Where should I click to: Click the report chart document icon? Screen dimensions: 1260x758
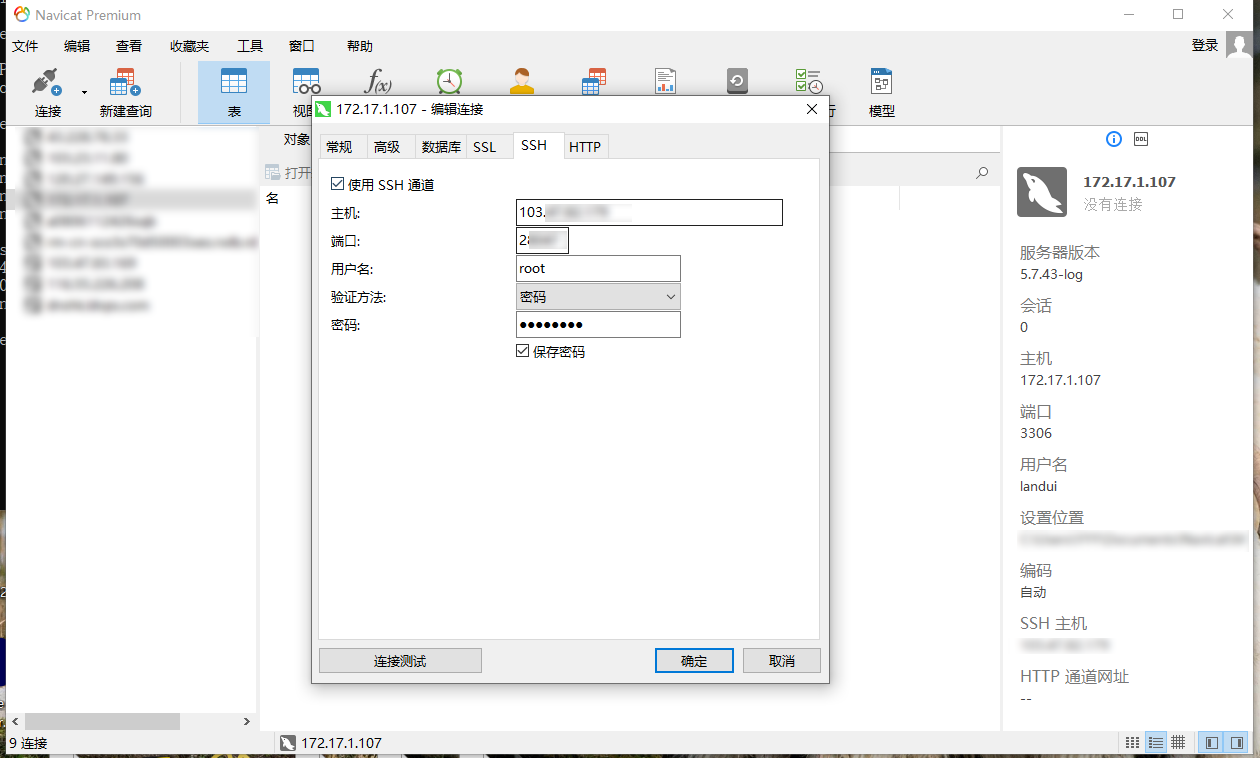tap(665, 82)
